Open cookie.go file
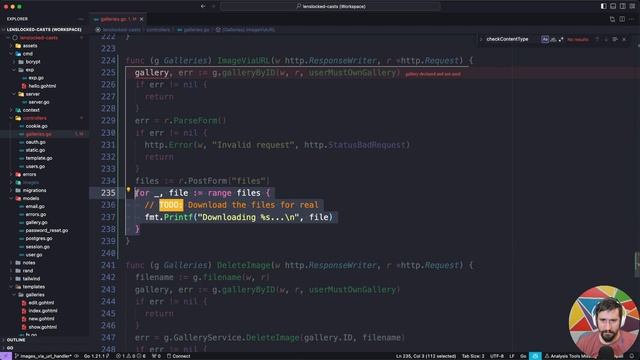 click(x=37, y=126)
